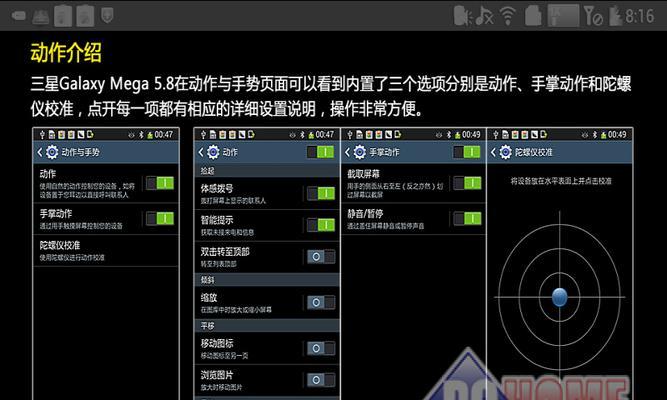The height and width of the screenshot is (400, 667).
Task: Enable the 缩放 switch
Action: 321,302
